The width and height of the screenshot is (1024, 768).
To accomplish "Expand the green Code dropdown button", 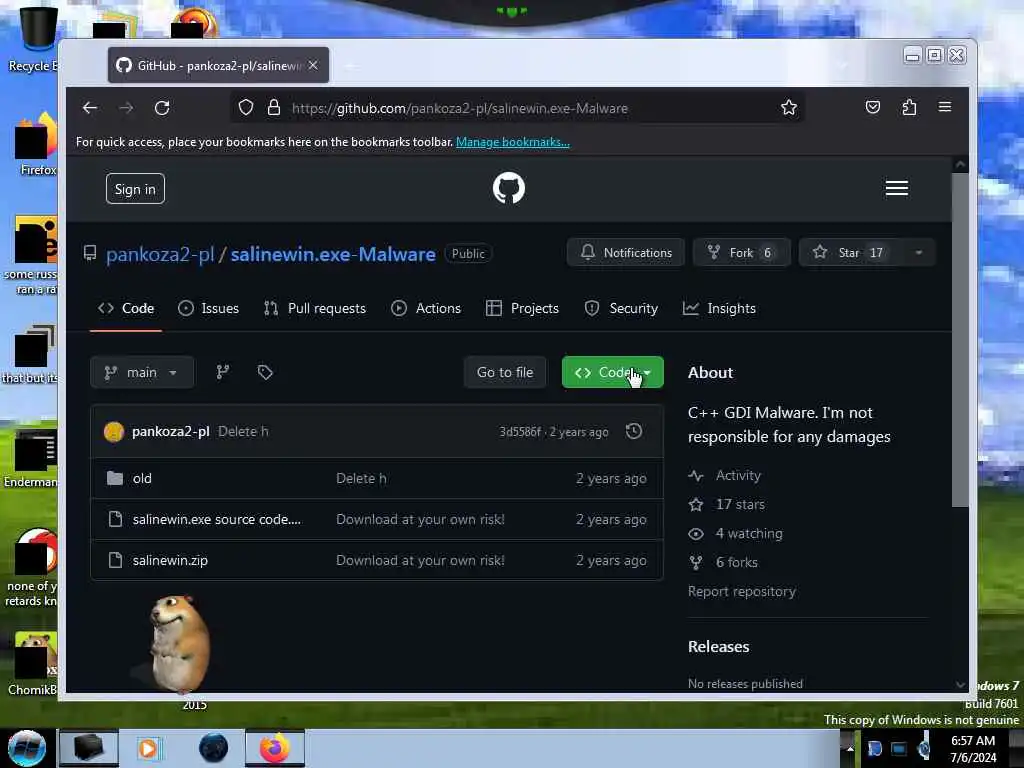I will [x=613, y=372].
